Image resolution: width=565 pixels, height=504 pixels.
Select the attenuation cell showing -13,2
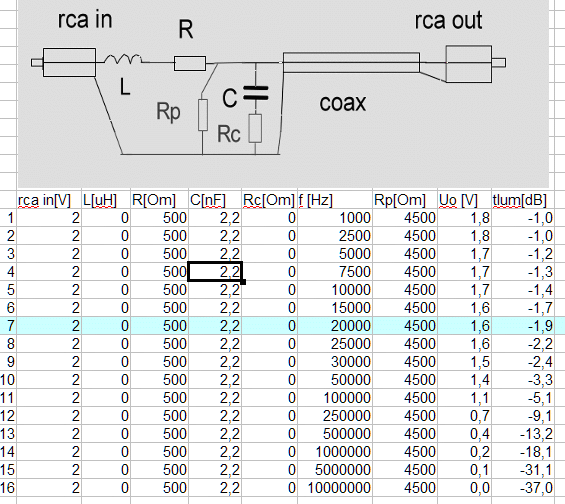523,434
